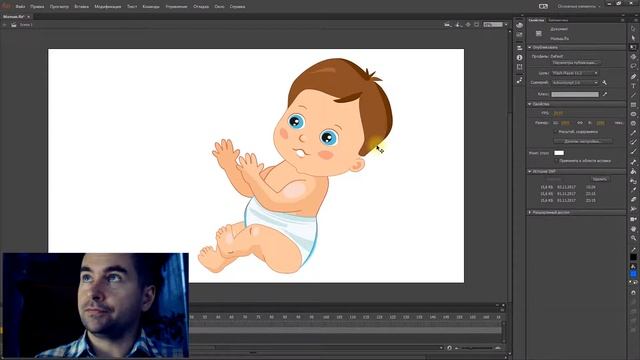This screenshot has height=360, width=640.
Task: Collapse the История SWF section
Action: [x=530, y=171]
